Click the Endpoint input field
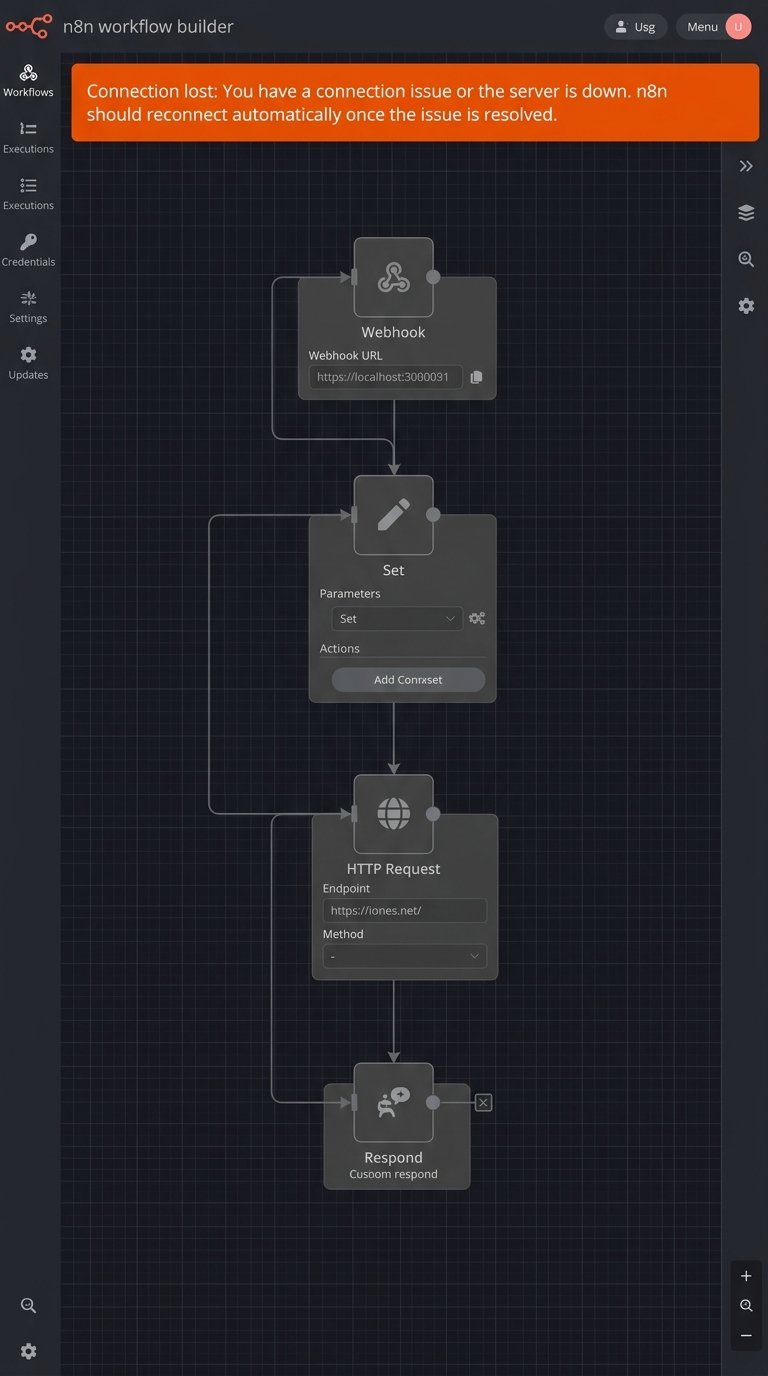This screenshot has height=1376, width=768. 405,910
